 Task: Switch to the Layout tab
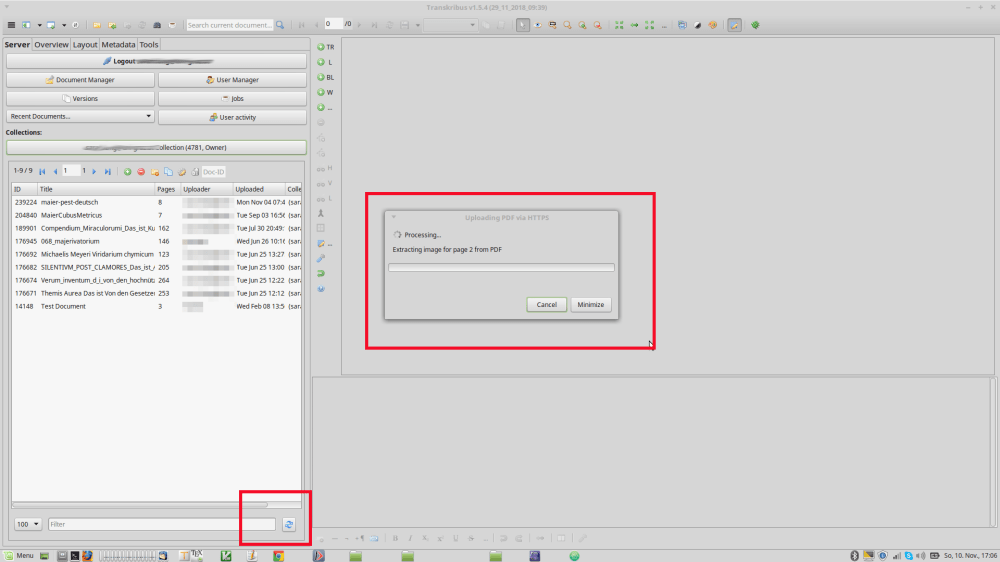click(x=84, y=45)
